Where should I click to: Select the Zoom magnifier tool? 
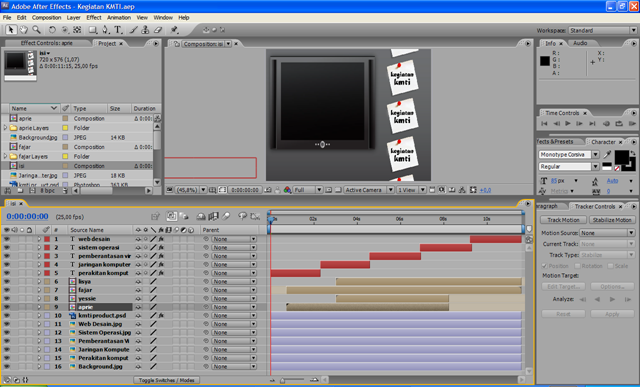point(36,29)
